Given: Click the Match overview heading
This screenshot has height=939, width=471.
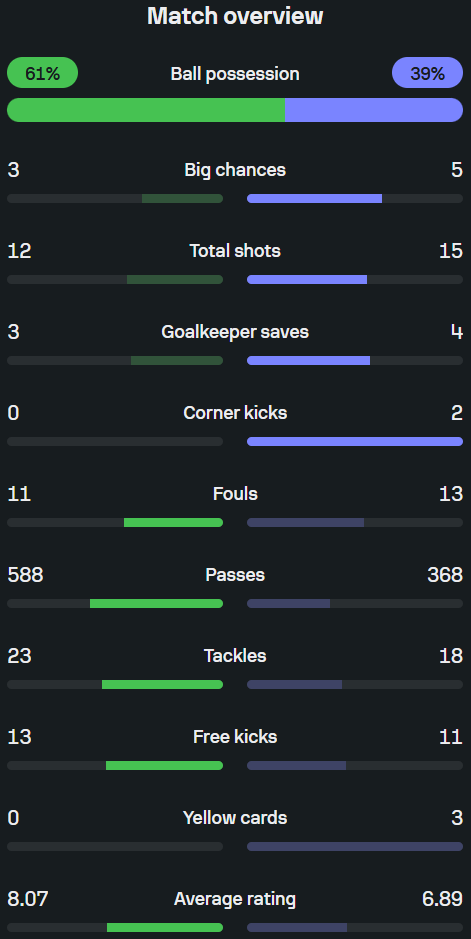Looking at the screenshot, I should (235, 16).
